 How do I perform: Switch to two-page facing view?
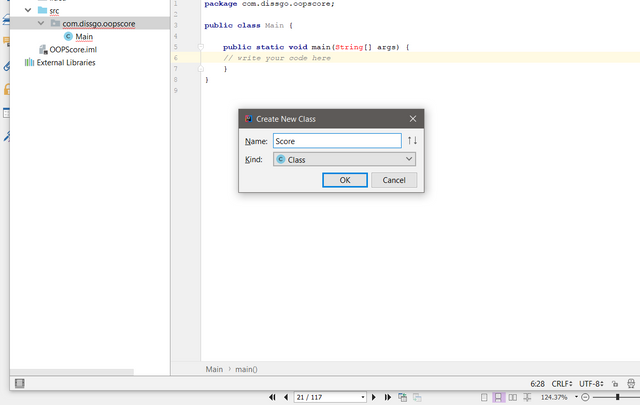point(513,397)
